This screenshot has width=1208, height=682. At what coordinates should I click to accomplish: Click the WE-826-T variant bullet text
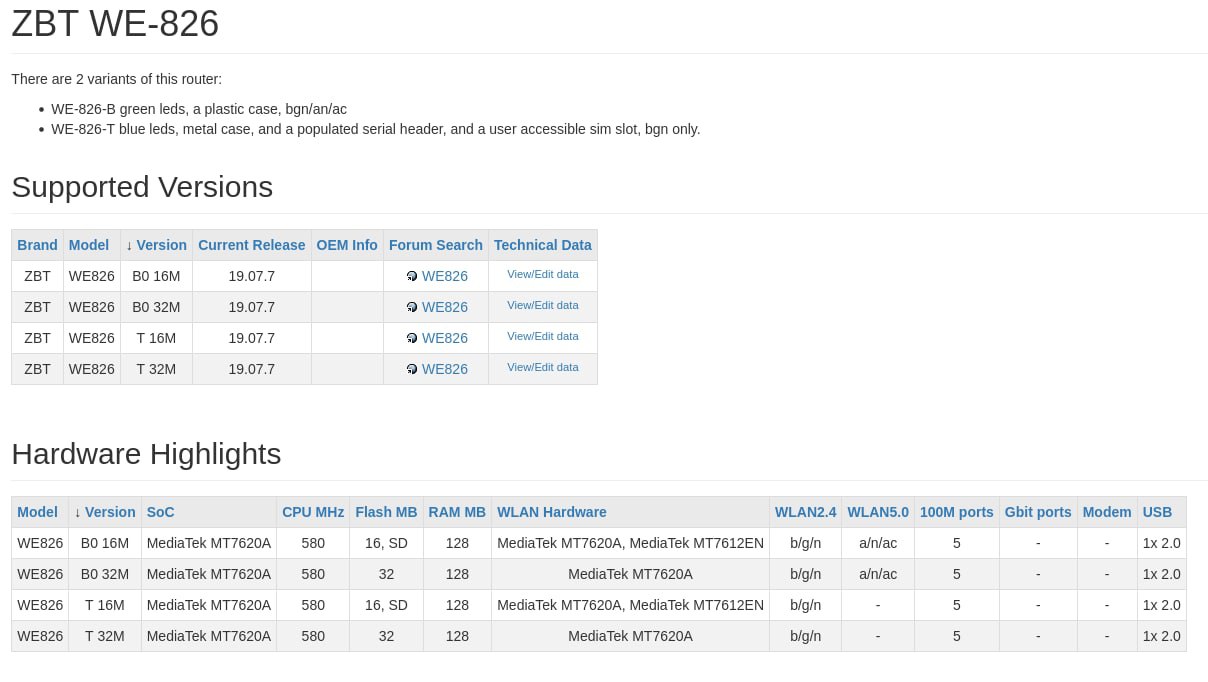coord(376,129)
